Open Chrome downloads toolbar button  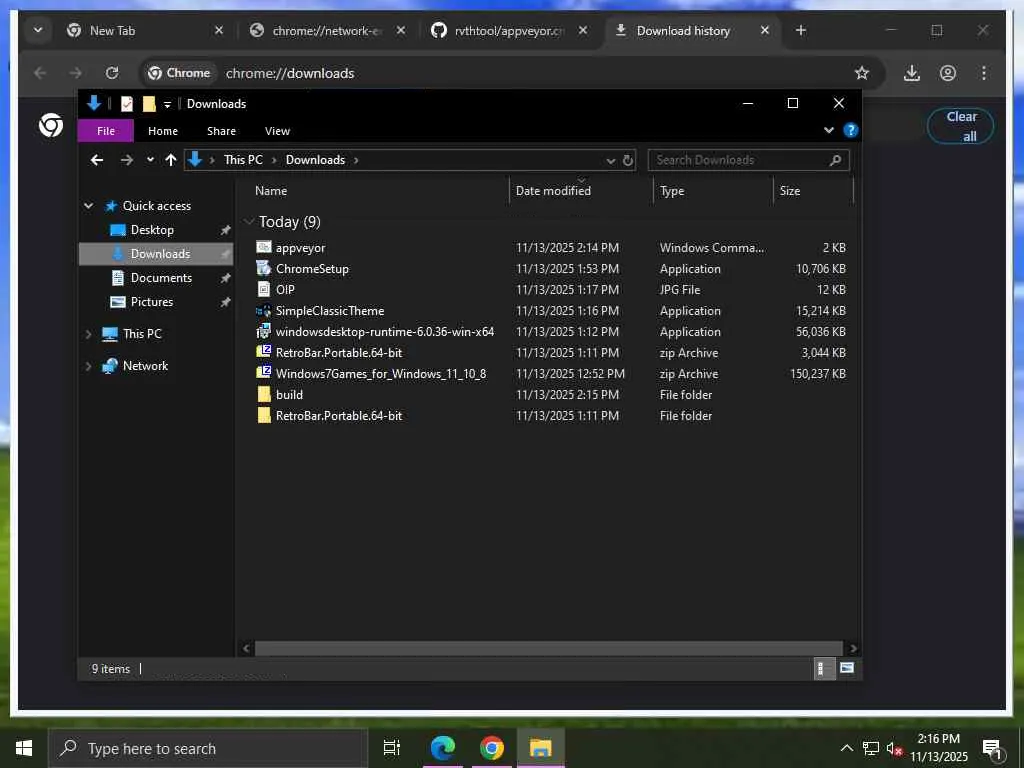[x=912, y=73]
